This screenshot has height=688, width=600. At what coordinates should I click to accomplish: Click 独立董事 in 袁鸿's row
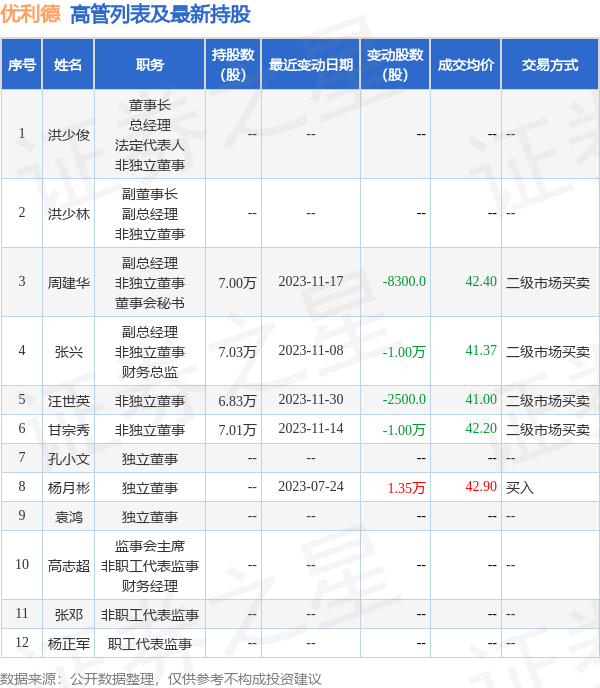(150, 516)
